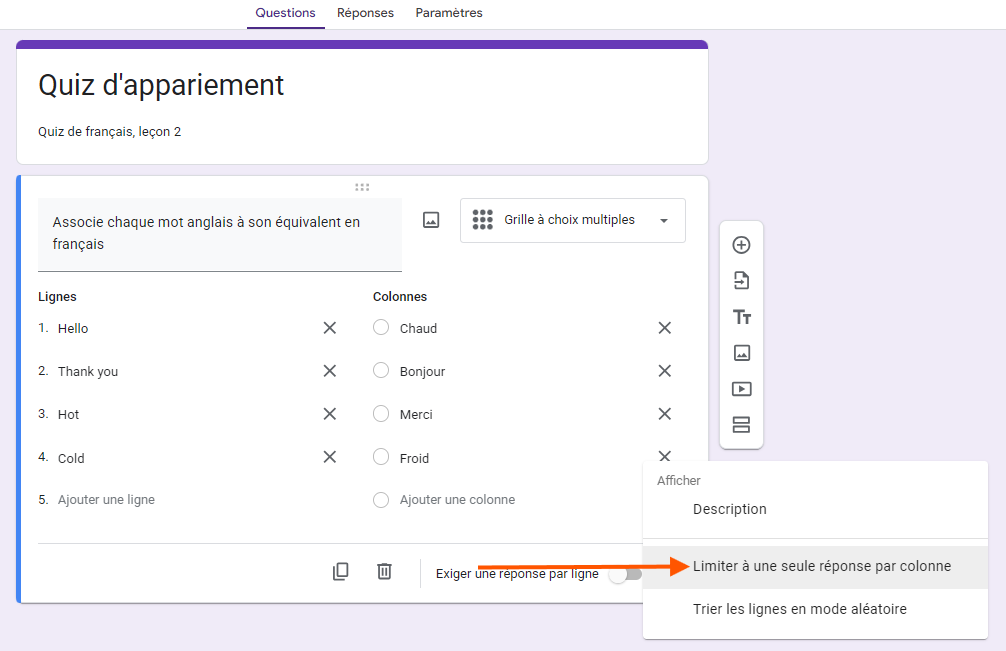This screenshot has height=651, width=1006.
Task: Switch to the Réponses tab
Action: point(365,13)
